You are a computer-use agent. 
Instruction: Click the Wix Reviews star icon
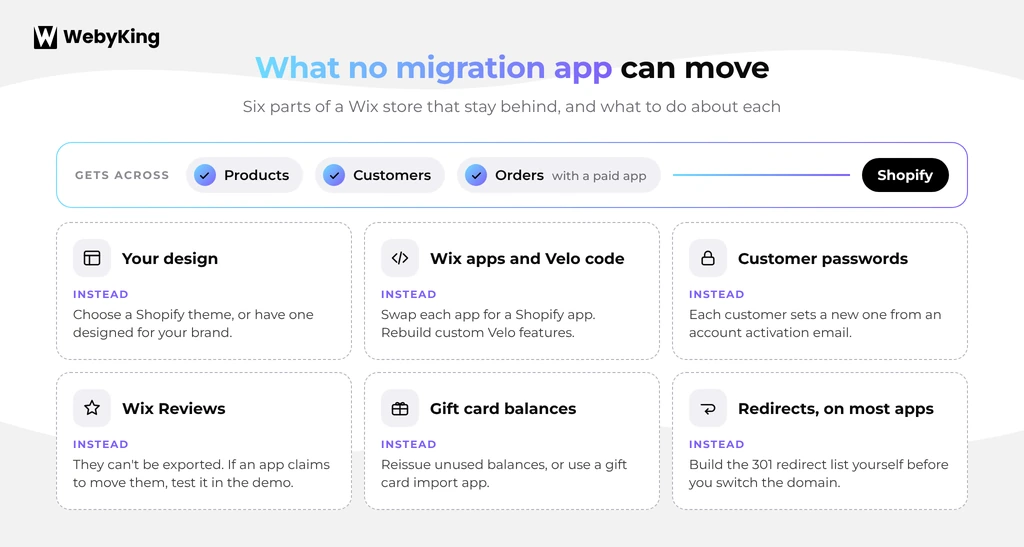(92, 409)
